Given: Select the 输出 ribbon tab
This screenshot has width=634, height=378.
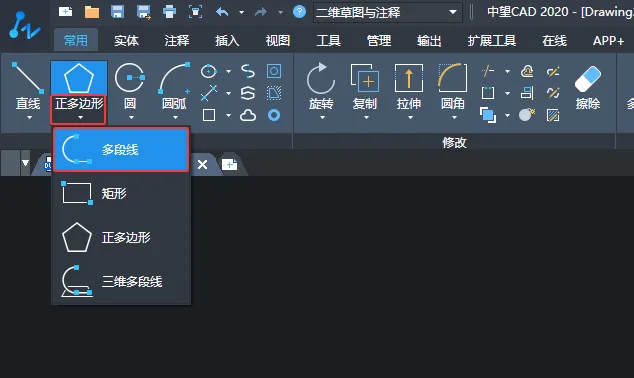Looking at the screenshot, I should pos(429,40).
